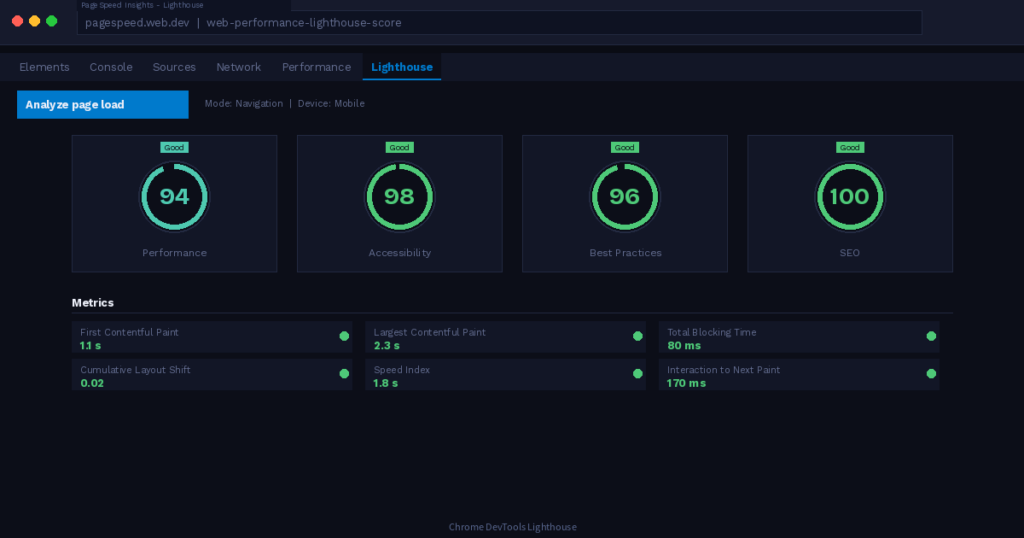Image resolution: width=1024 pixels, height=538 pixels.
Task: Click green indicator next to Cumulative Layout Shift
Action: coord(344,374)
